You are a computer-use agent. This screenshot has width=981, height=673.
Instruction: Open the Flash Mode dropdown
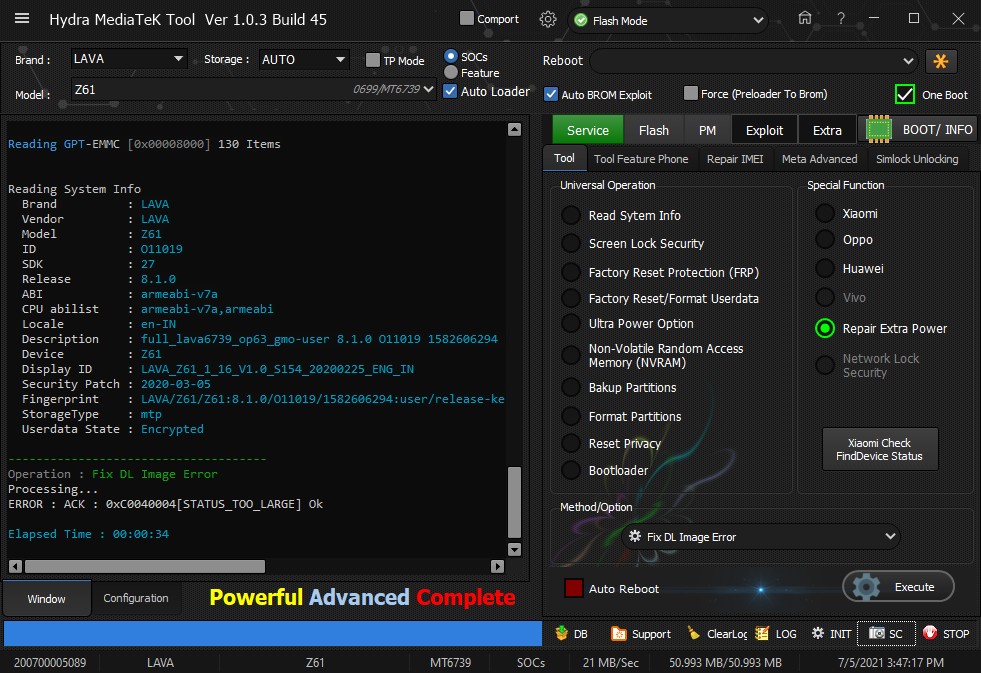(668, 21)
